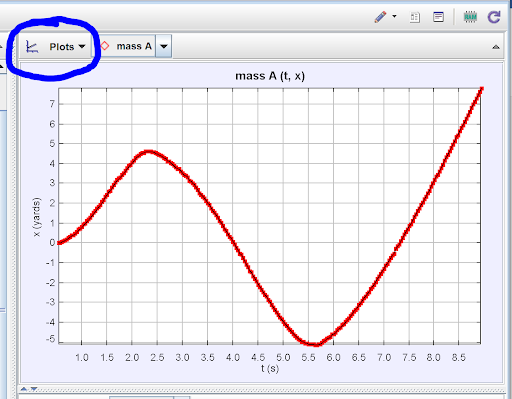Click the properties page icon in toolbar
This screenshot has width=512, height=399.
(415, 17)
